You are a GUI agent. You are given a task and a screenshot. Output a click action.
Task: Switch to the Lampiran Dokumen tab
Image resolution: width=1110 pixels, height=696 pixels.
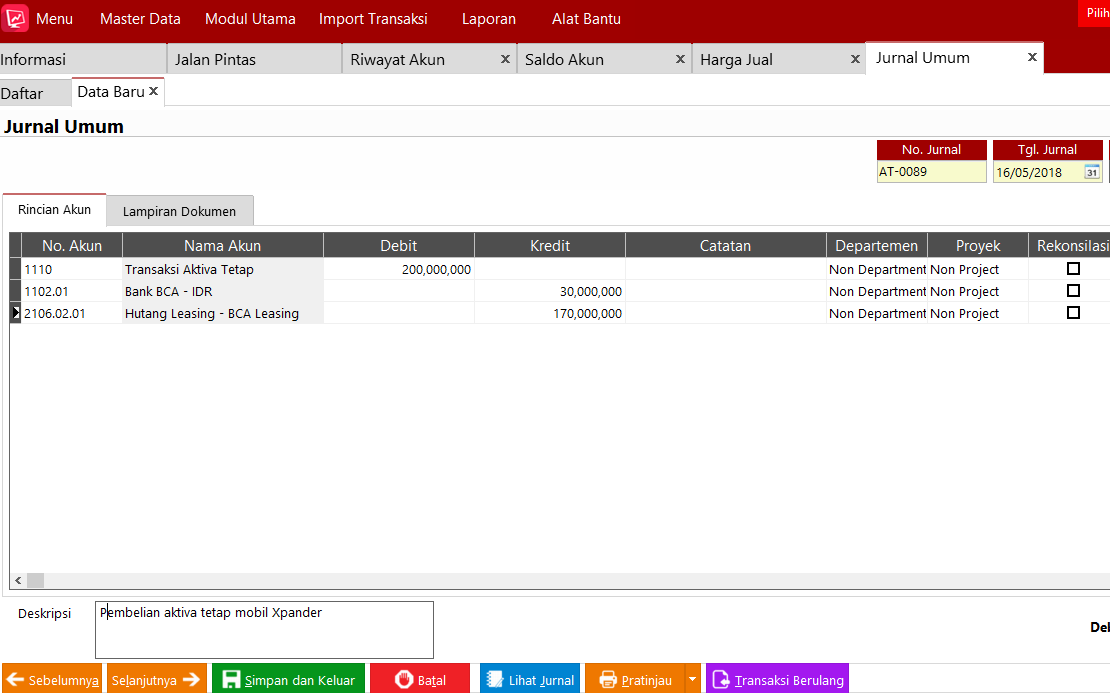click(x=179, y=211)
